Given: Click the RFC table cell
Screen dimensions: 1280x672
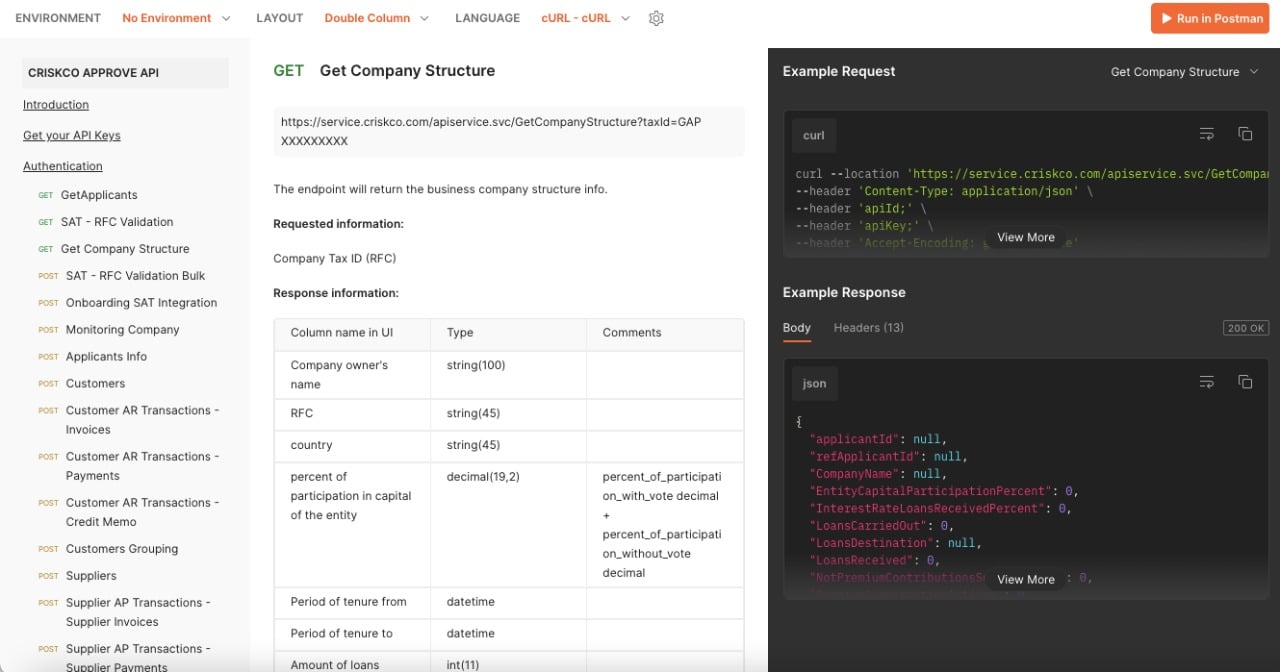Looking at the screenshot, I should (x=352, y=414).
